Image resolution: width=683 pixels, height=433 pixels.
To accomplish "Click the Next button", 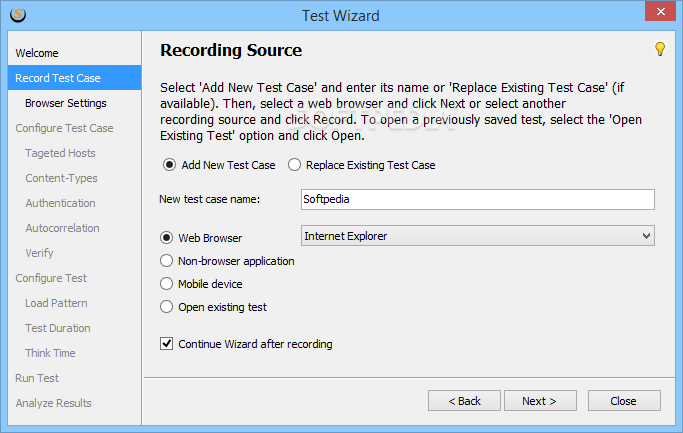I will pyautogui.click(x=540, y=401).
